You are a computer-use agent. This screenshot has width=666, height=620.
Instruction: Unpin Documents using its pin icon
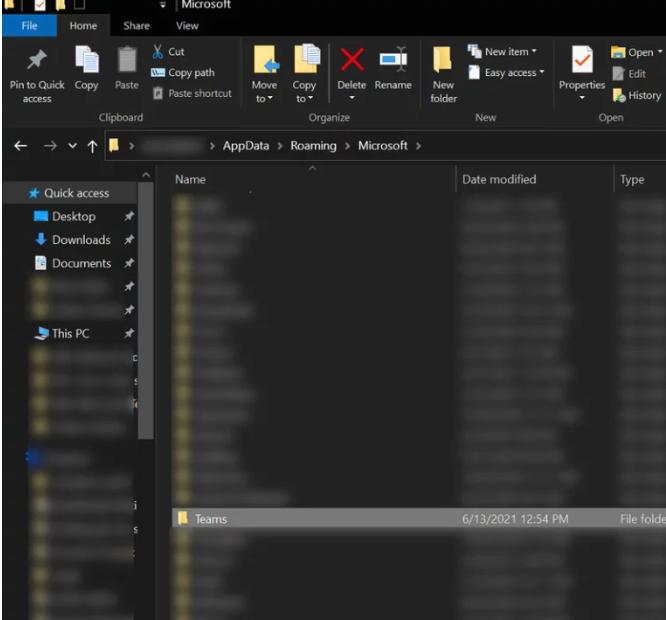pos(129,263)
